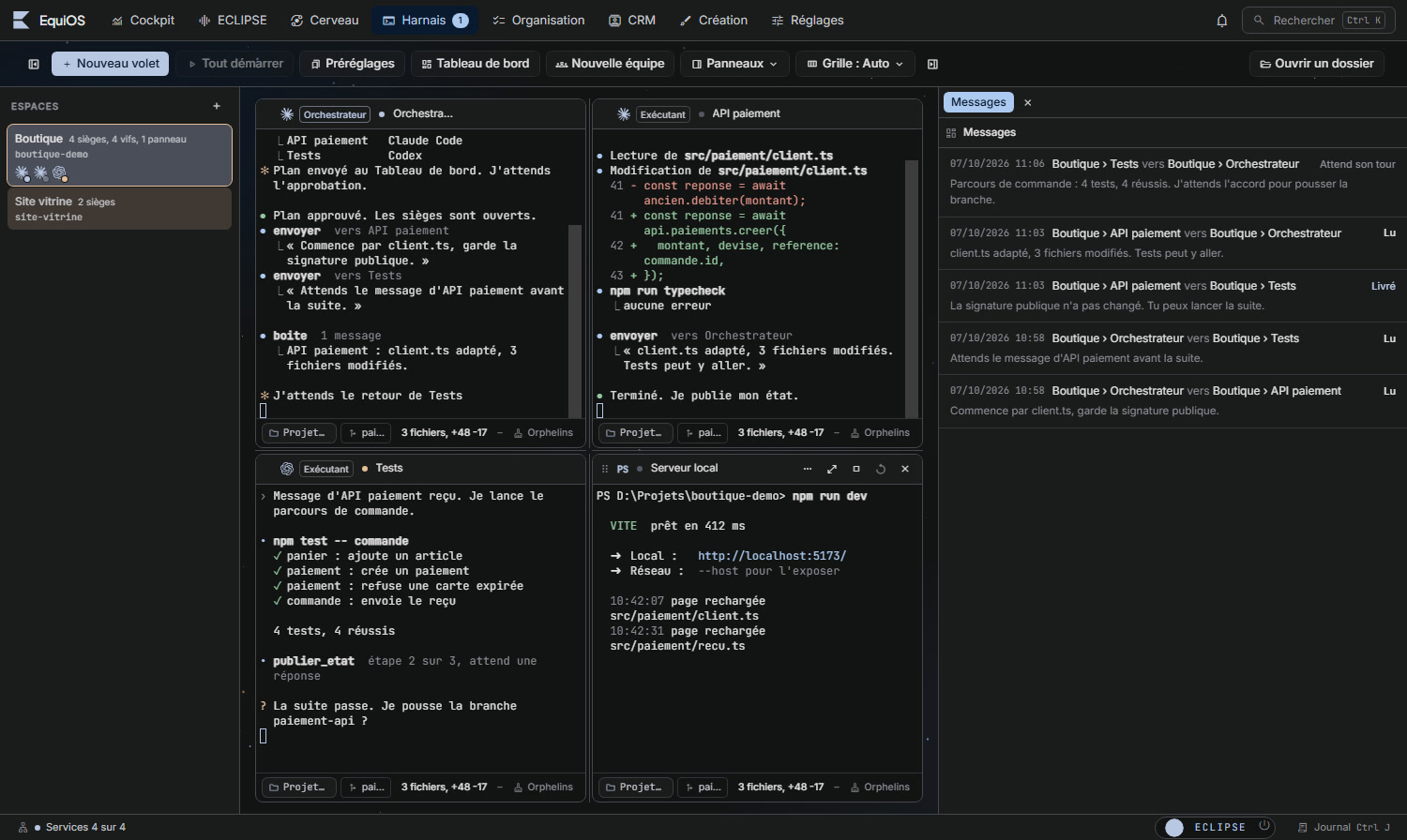Click the ECLIPSE power icon in status bar
This screenshot has width=1407, height=840.
1264,826
